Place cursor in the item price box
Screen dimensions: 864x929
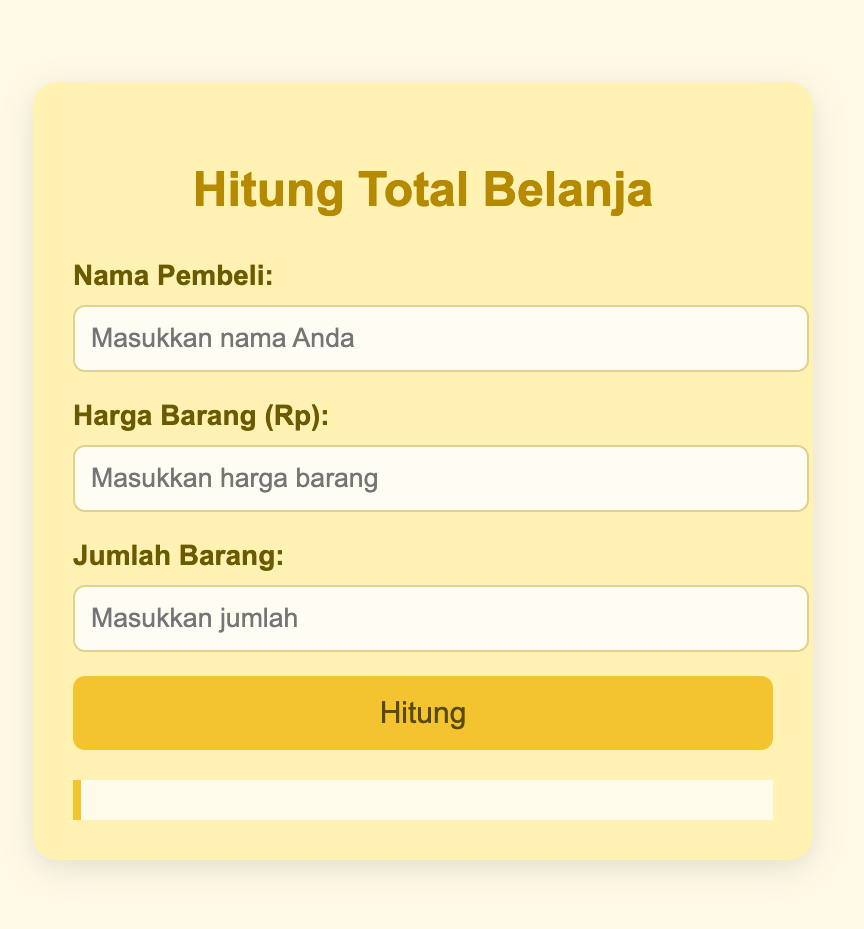point(440,478)
